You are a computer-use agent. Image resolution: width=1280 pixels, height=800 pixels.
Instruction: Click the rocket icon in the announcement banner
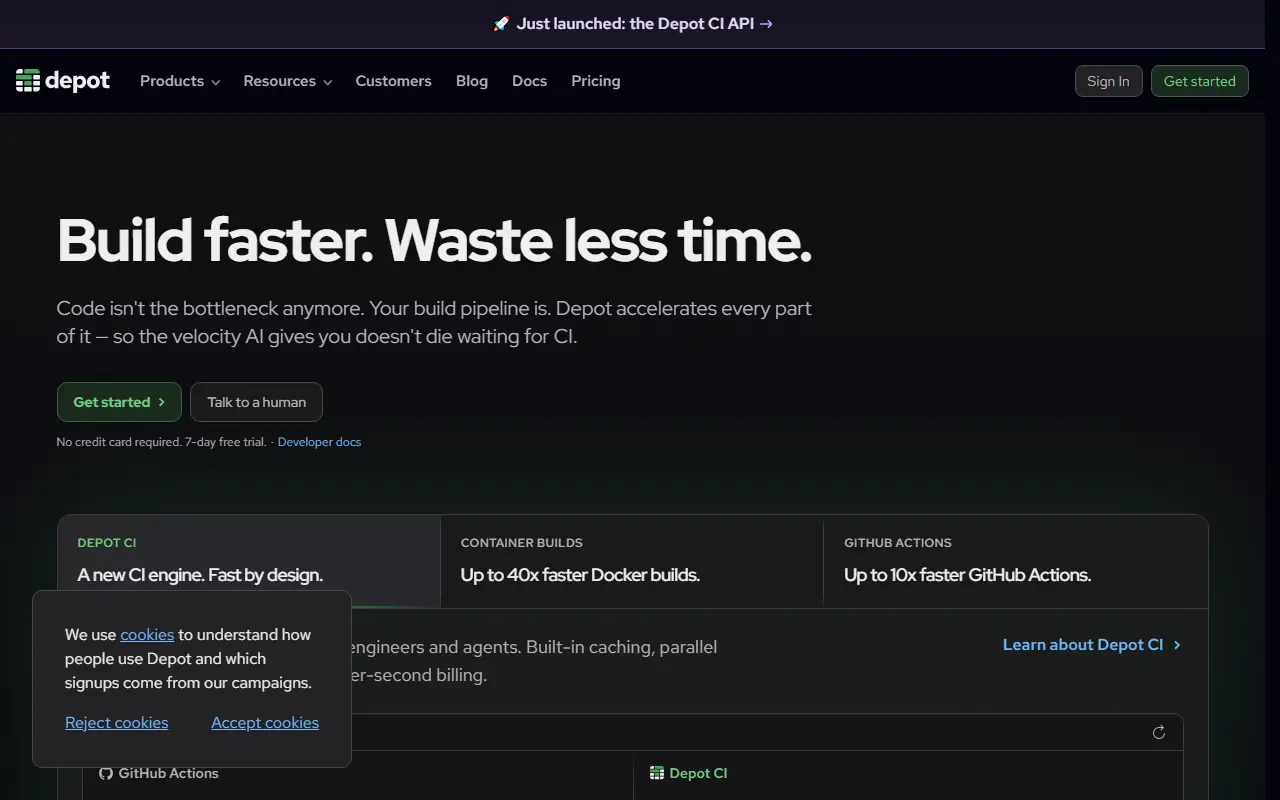[502, 23]
